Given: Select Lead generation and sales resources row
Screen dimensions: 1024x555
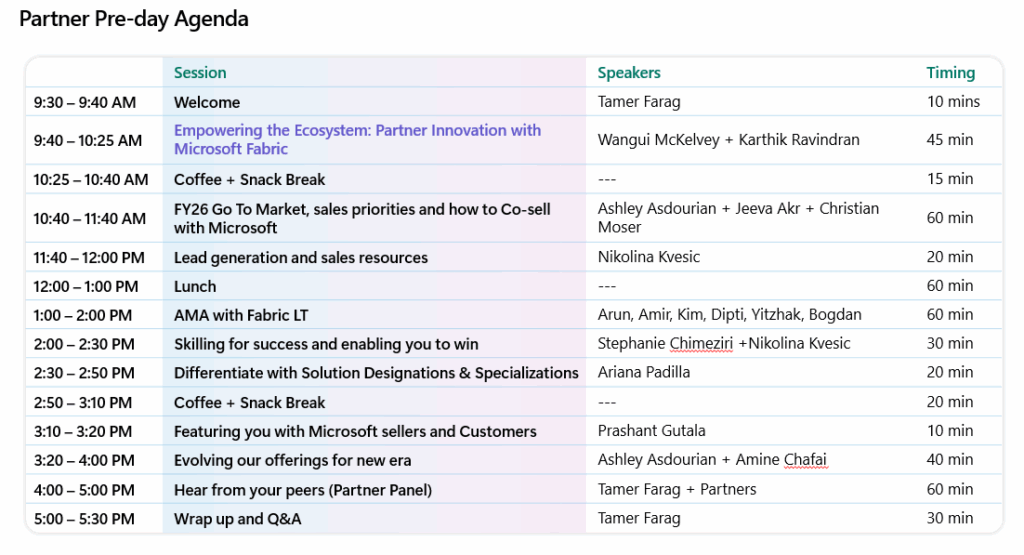Looking at the screenshot, I should pos(300,258).
